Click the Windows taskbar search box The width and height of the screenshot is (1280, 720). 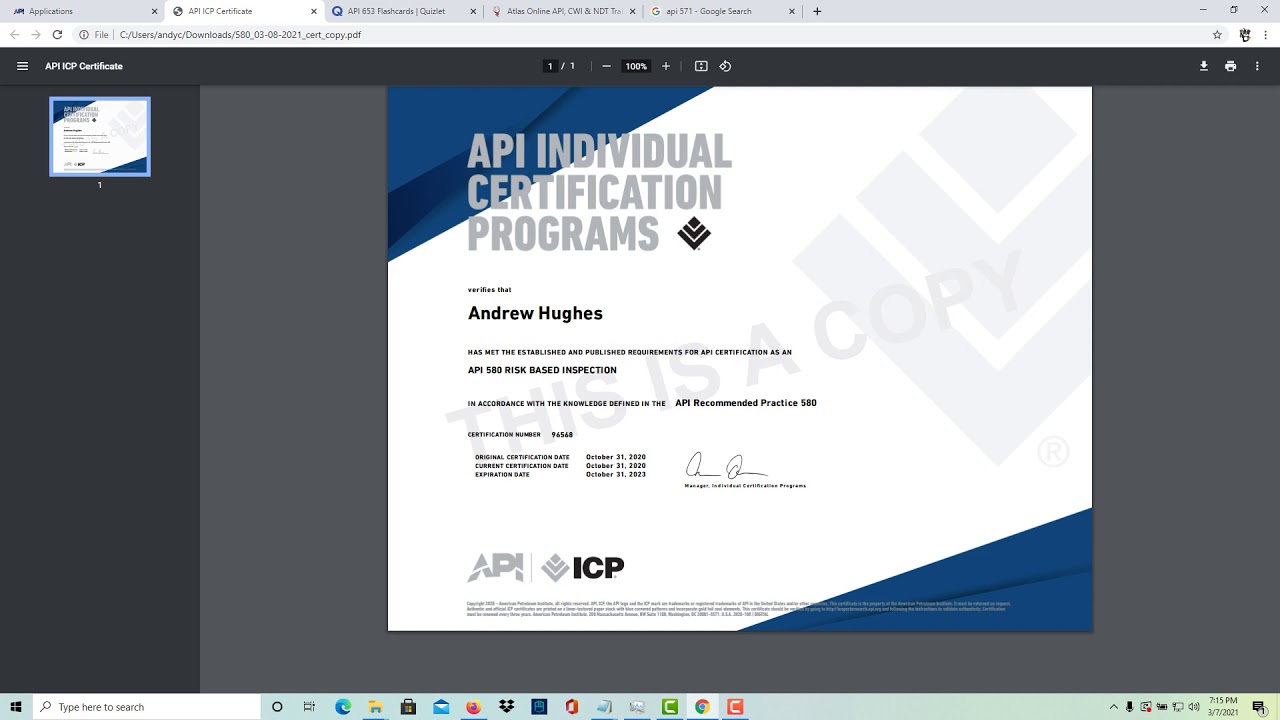(x=146, y=707)
